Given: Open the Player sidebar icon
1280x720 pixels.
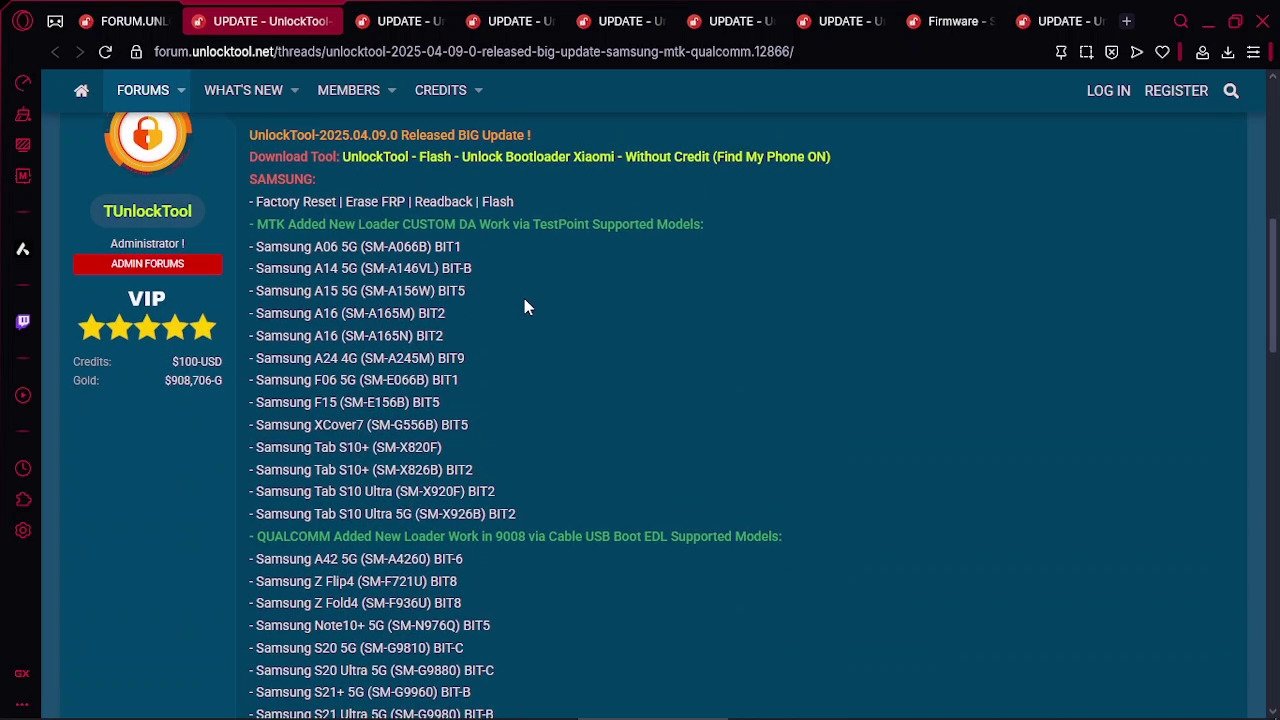Looking at the screenshot, I should pyautogui.click(x=22, y=395).
